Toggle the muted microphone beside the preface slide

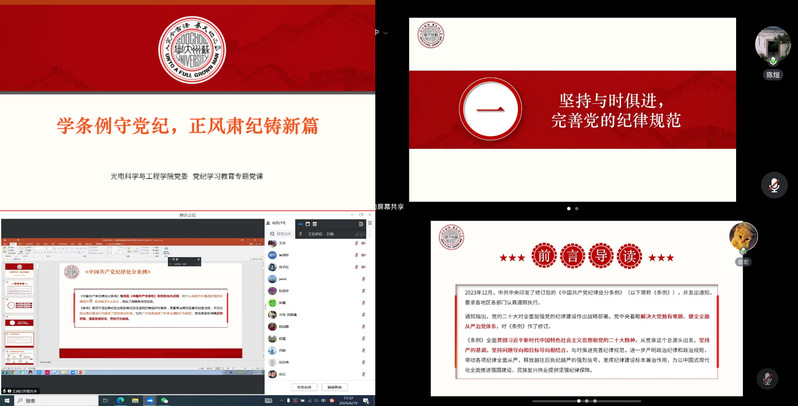coord(767,378)
